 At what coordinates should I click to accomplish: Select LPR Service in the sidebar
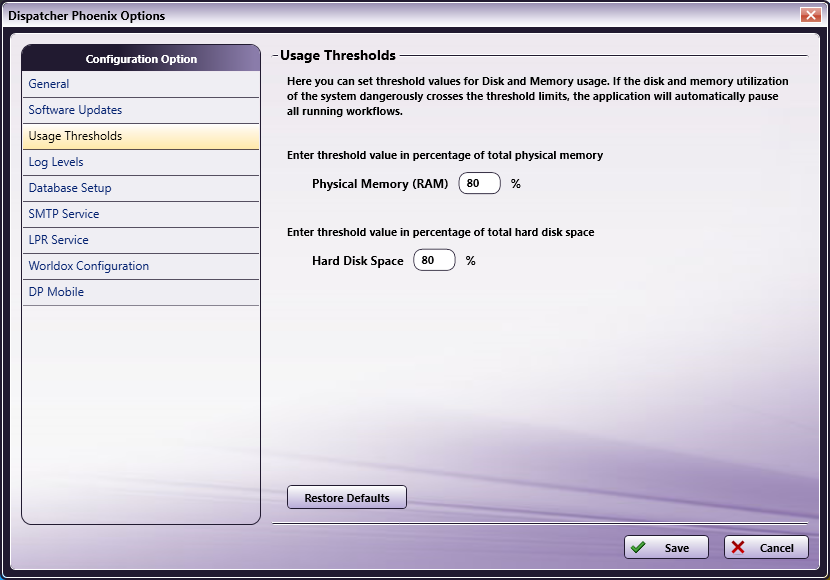coord(141,240)
